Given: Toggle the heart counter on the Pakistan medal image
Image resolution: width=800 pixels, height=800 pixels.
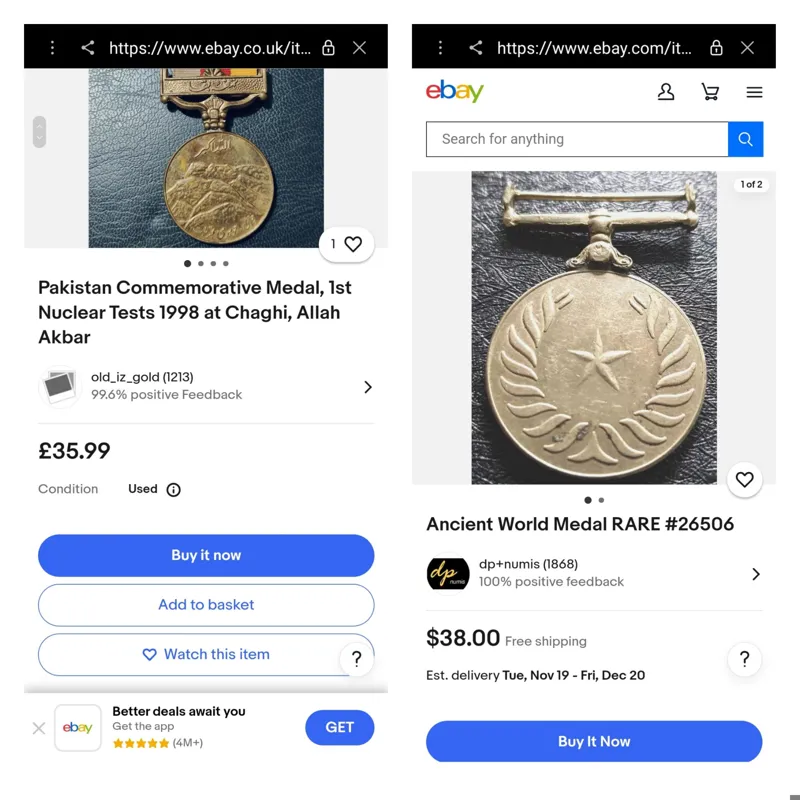Looking at the screenshot, I should click(346, 244).
